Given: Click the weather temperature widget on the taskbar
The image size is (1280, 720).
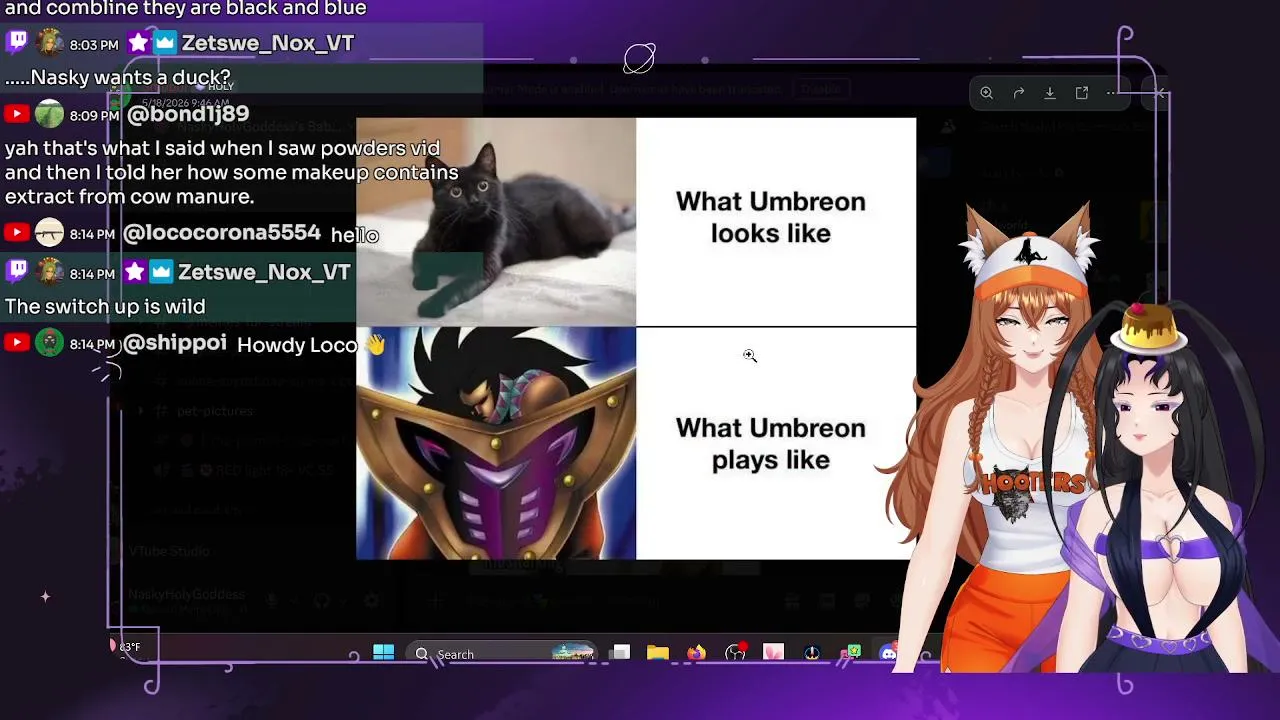Looking at the screenshot, I should (x=126, y=647).
